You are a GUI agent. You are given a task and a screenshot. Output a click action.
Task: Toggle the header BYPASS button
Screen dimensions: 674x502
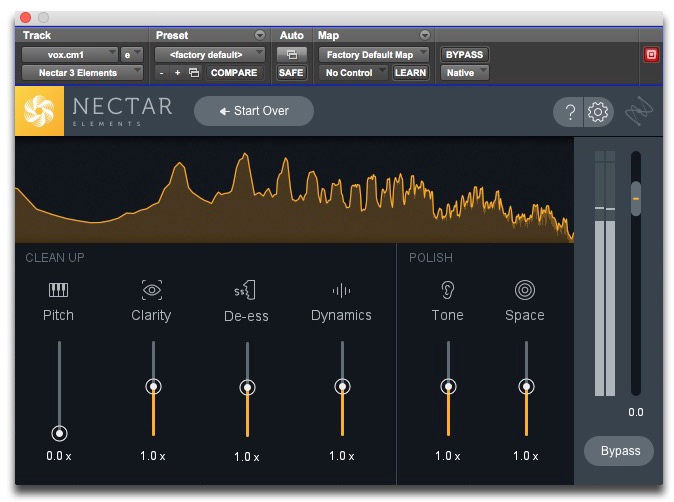[x=464, y=55]
